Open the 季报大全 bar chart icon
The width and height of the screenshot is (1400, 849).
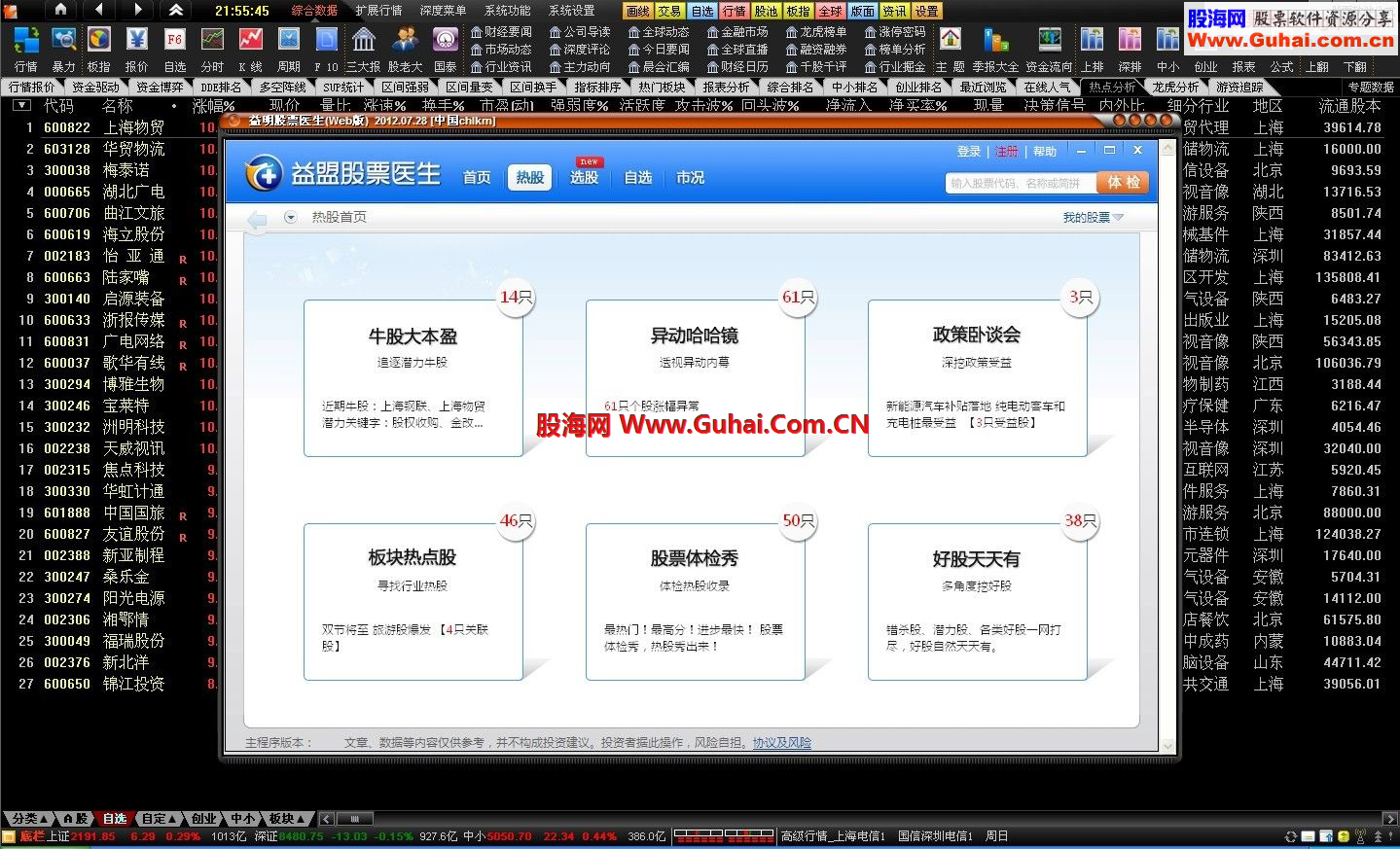click(x=995, y=40)
